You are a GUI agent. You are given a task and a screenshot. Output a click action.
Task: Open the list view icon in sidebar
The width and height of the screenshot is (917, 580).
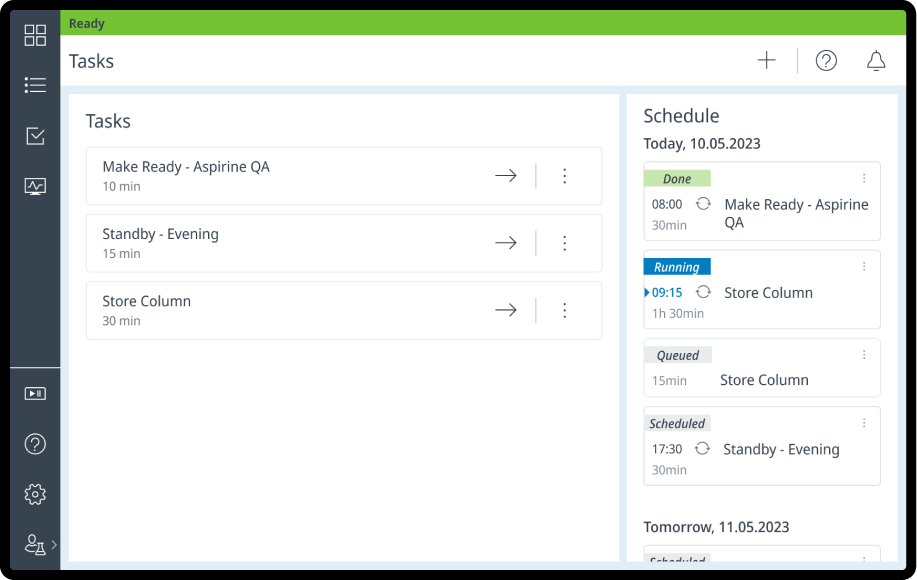[35, 86]
